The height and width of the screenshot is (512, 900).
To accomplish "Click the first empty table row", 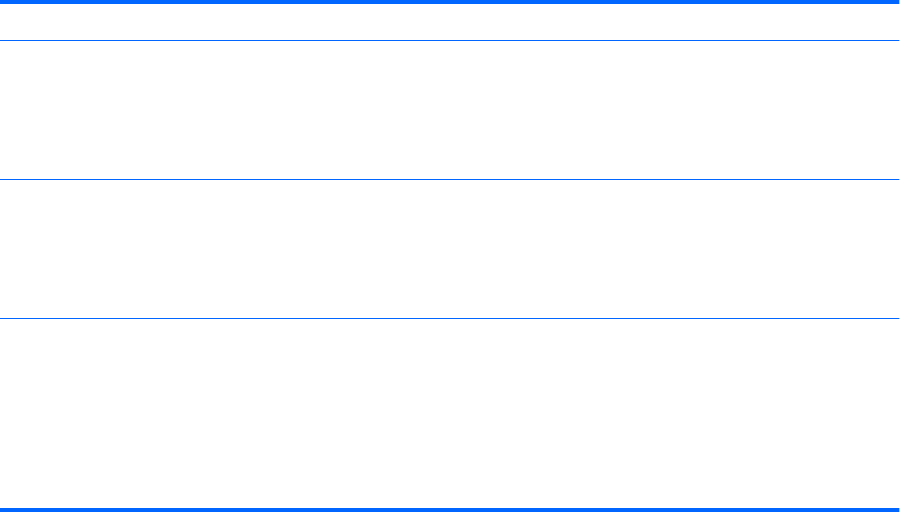I will [x=450, y=110].
